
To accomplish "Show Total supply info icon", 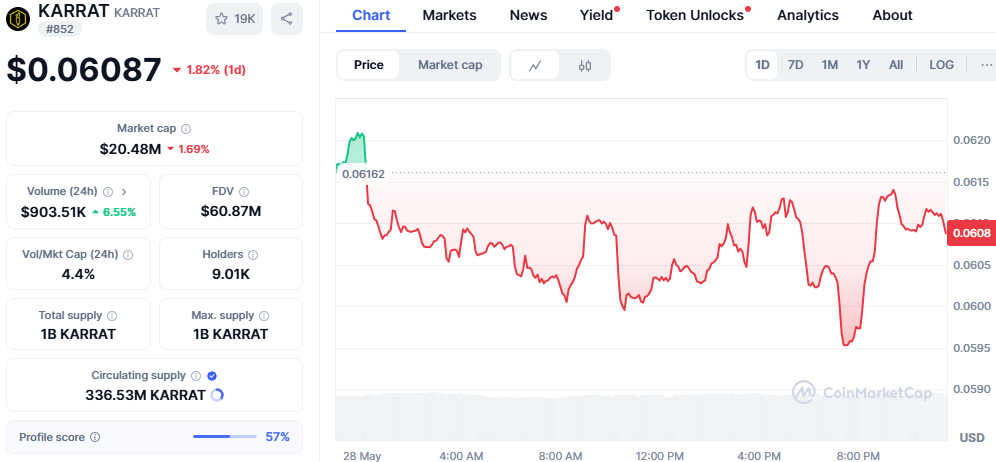I will coord(112,316).
